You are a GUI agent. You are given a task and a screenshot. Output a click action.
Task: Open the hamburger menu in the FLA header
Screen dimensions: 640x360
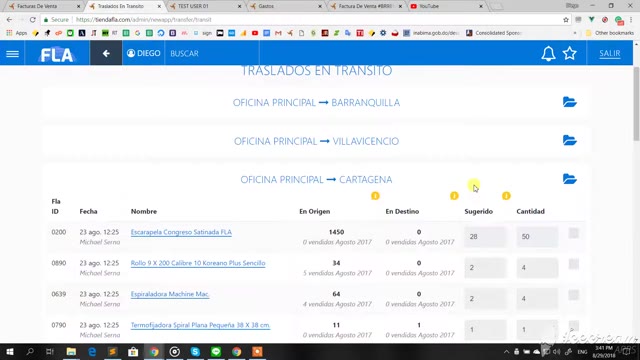coord(12,53)
